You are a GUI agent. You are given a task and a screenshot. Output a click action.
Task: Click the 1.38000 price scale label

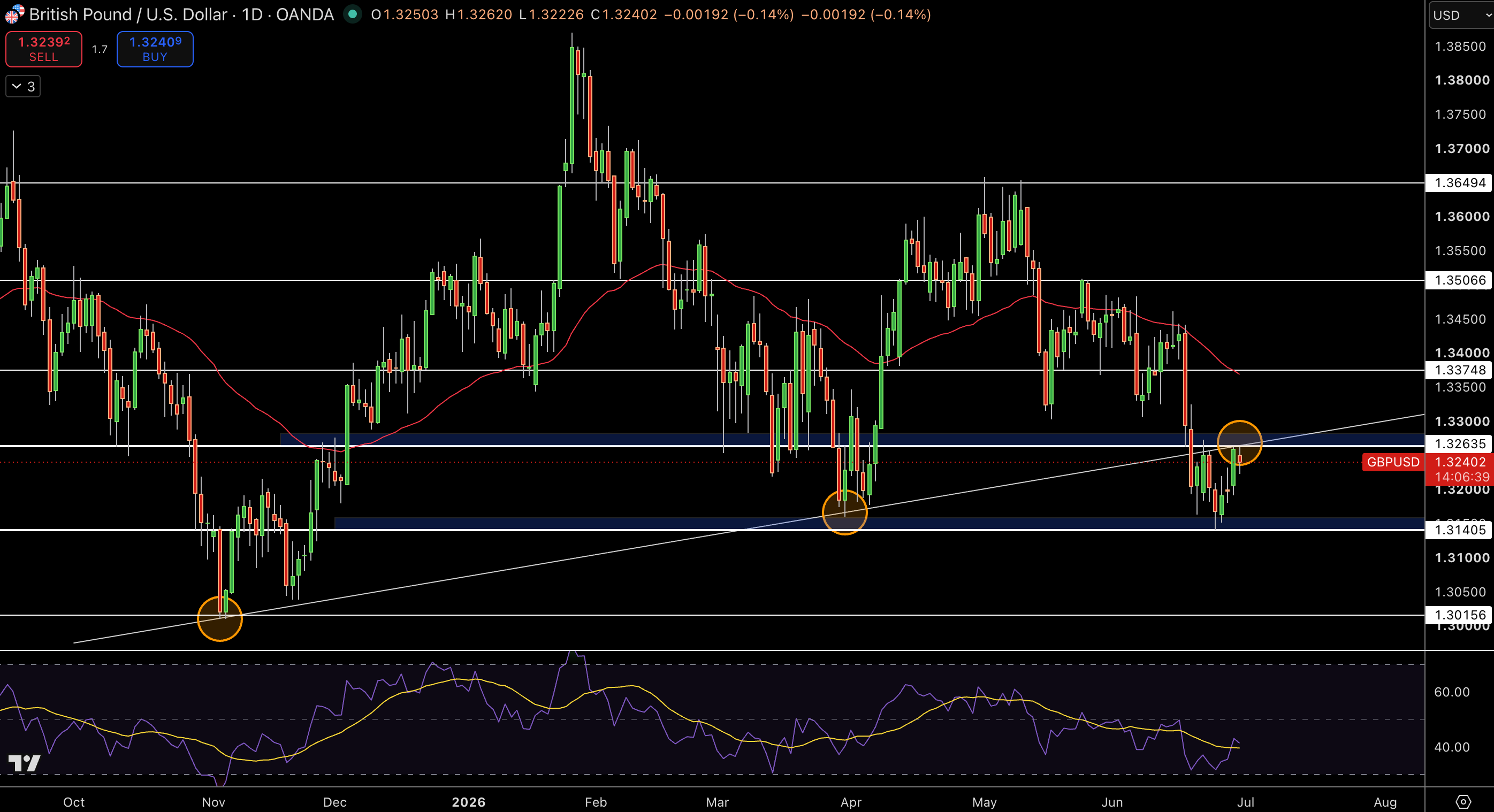(x=1461, y=80)
